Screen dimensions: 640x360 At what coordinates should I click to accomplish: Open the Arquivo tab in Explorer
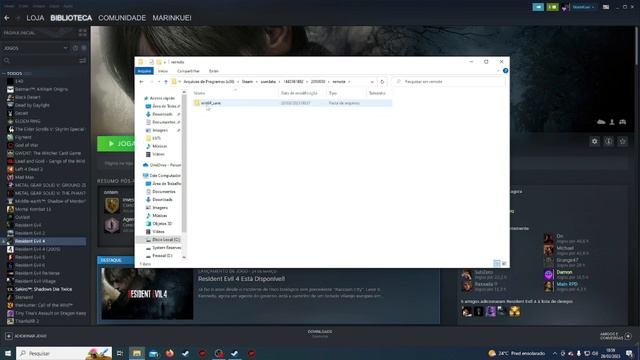pyautogui.click(x=144, y=71)
